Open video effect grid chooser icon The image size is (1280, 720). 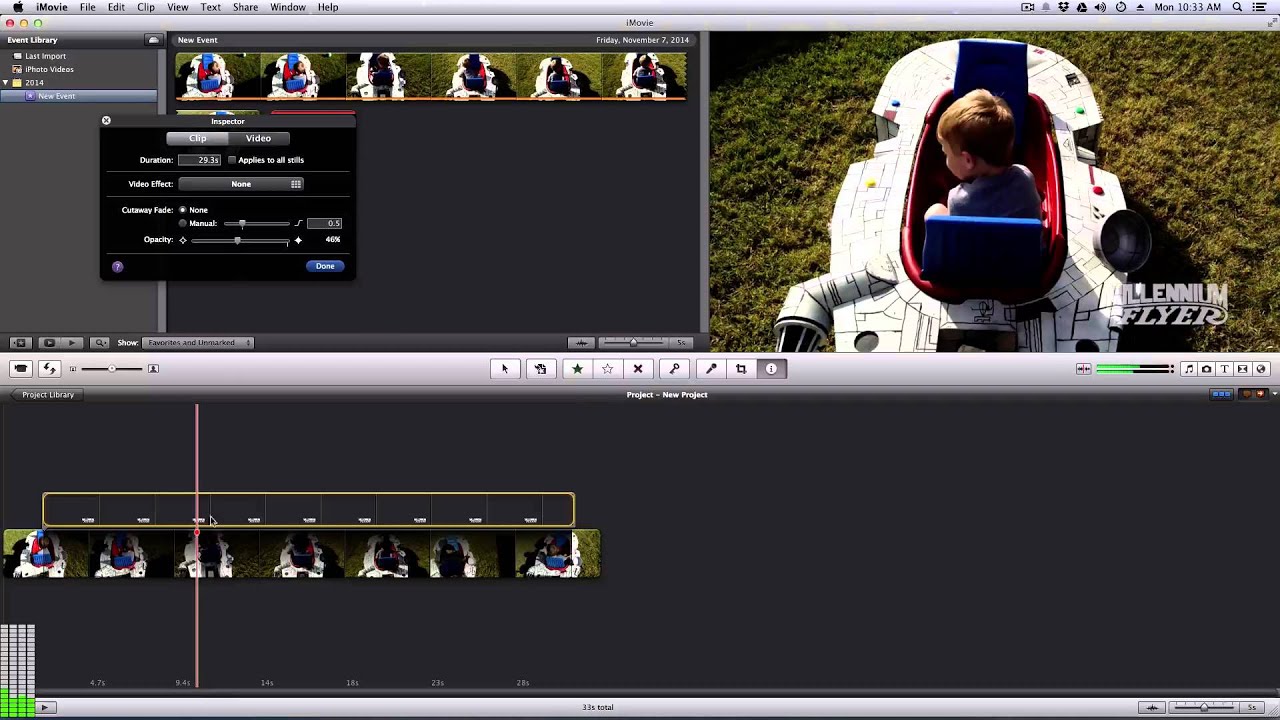[x=296, y=184]
